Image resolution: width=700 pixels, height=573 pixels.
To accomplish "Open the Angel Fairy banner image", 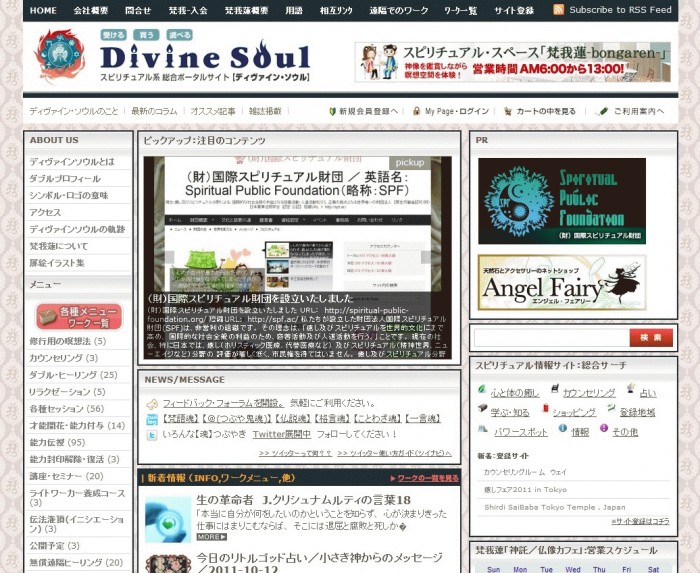I will point(561,283).
